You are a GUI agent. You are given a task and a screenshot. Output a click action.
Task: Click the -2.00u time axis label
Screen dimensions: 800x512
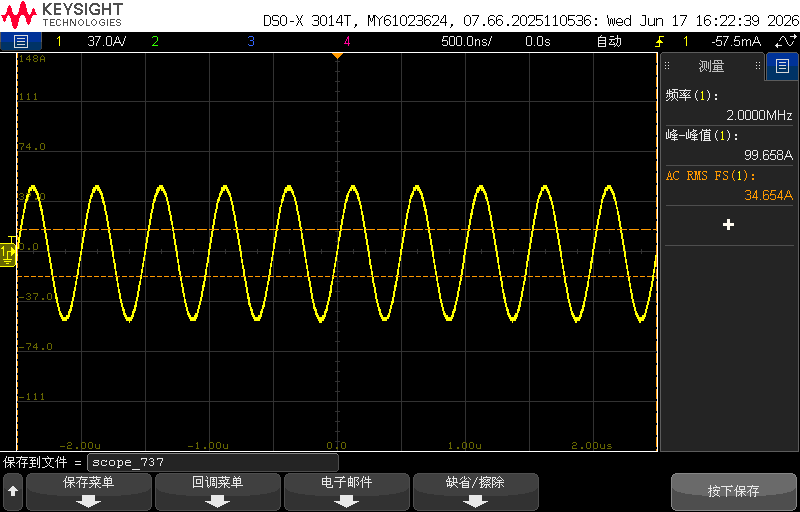79,445
